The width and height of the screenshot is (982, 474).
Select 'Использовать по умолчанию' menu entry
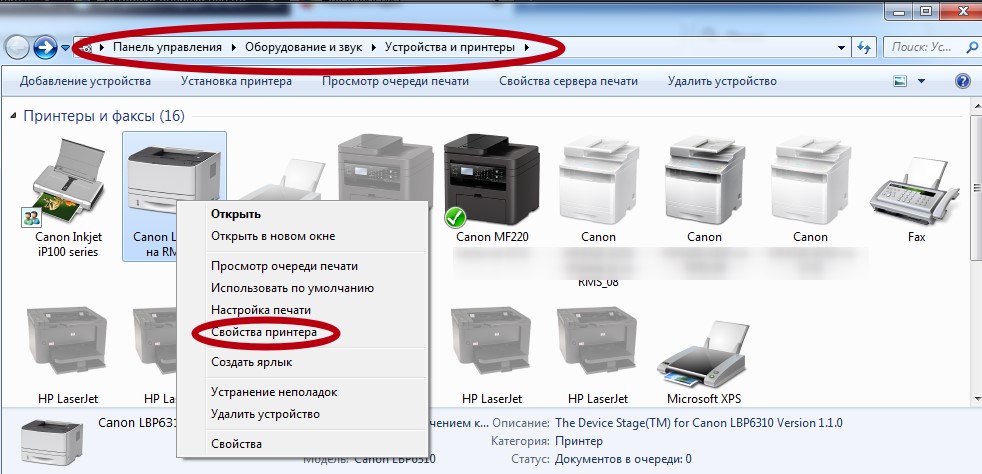292,288
